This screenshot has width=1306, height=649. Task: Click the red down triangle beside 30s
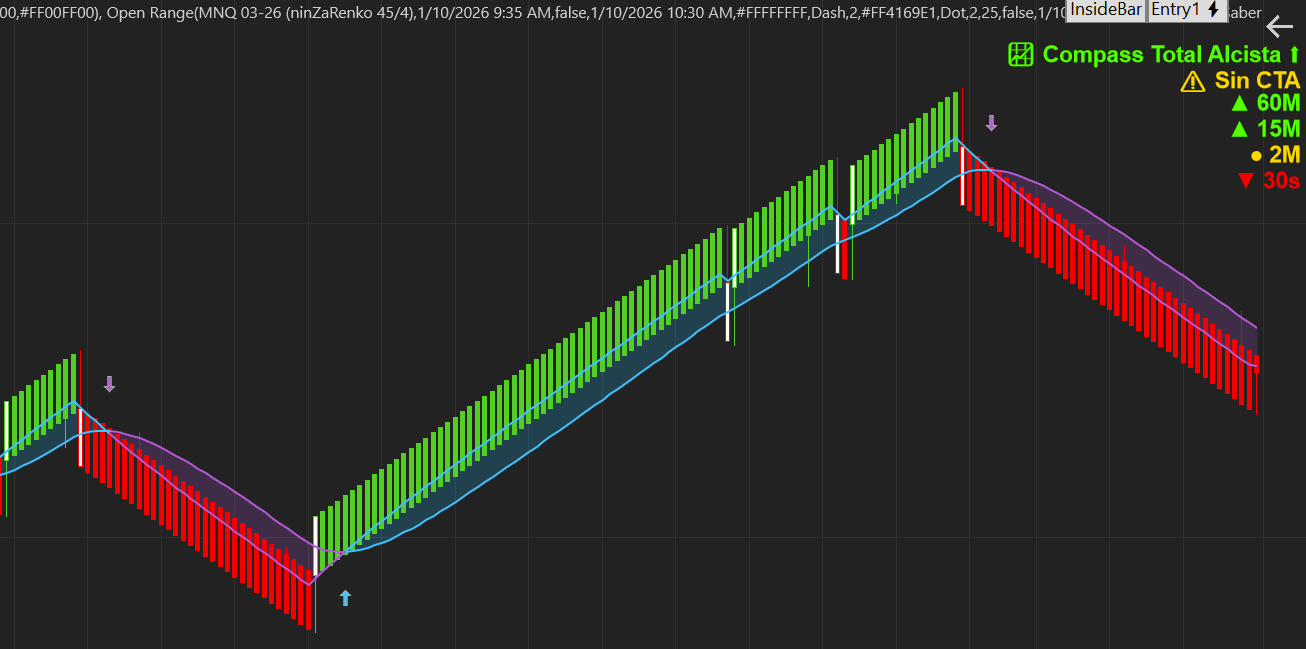[x=1245, y=181]
